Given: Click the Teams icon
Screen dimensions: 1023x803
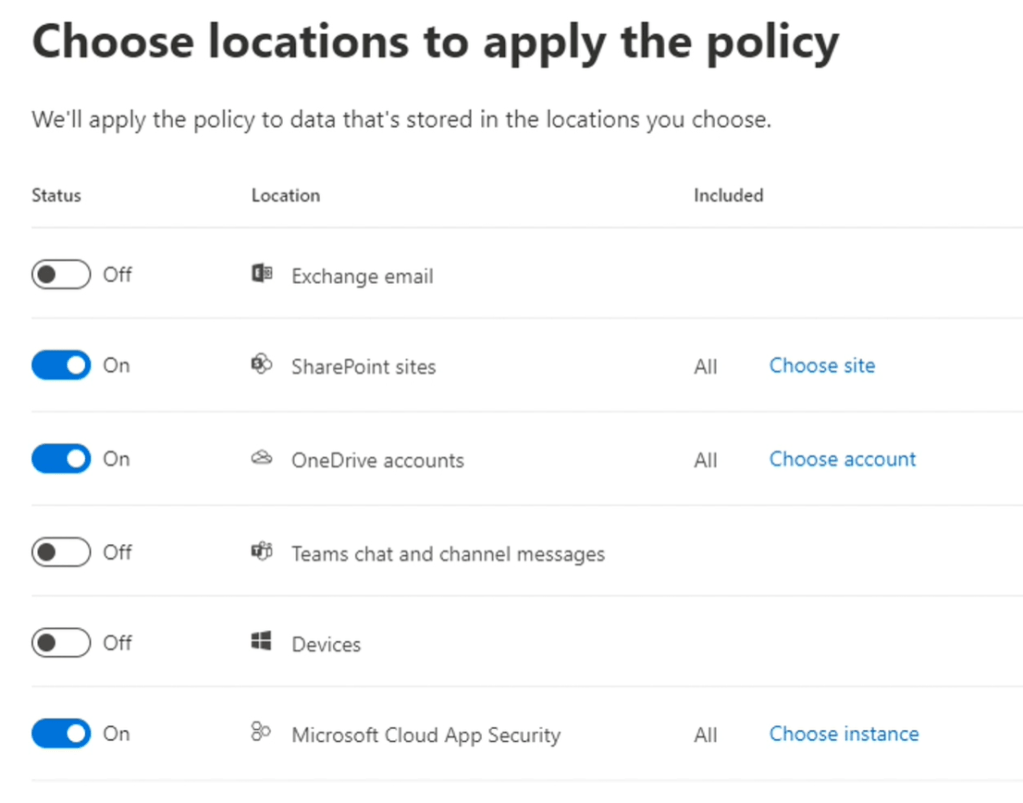Looking at the screenshot, I should pyautogui.click(x=261, y=551).
